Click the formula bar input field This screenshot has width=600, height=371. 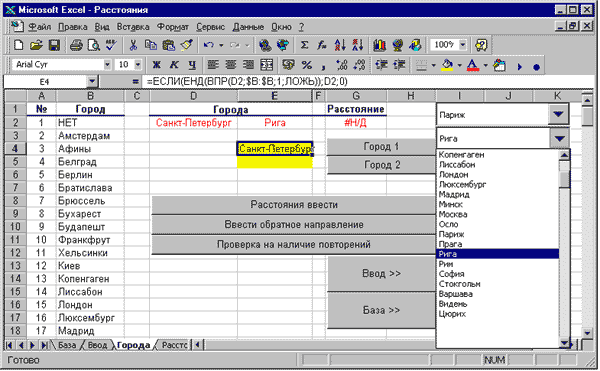[369, 81]
